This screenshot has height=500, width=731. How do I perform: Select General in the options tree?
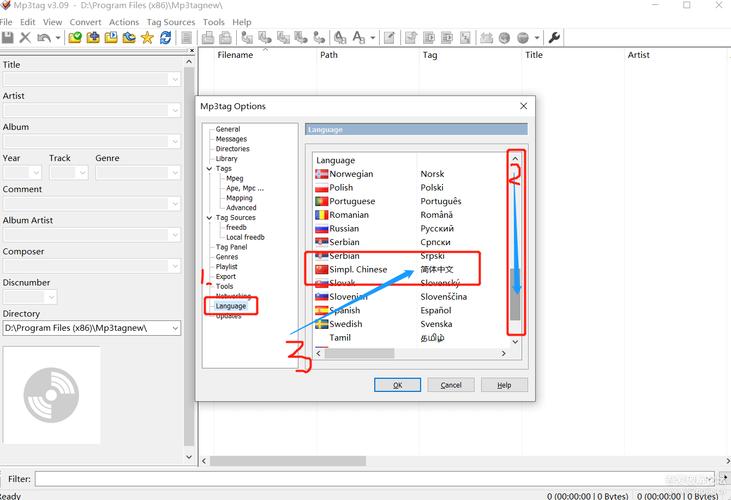pos(228,129)
